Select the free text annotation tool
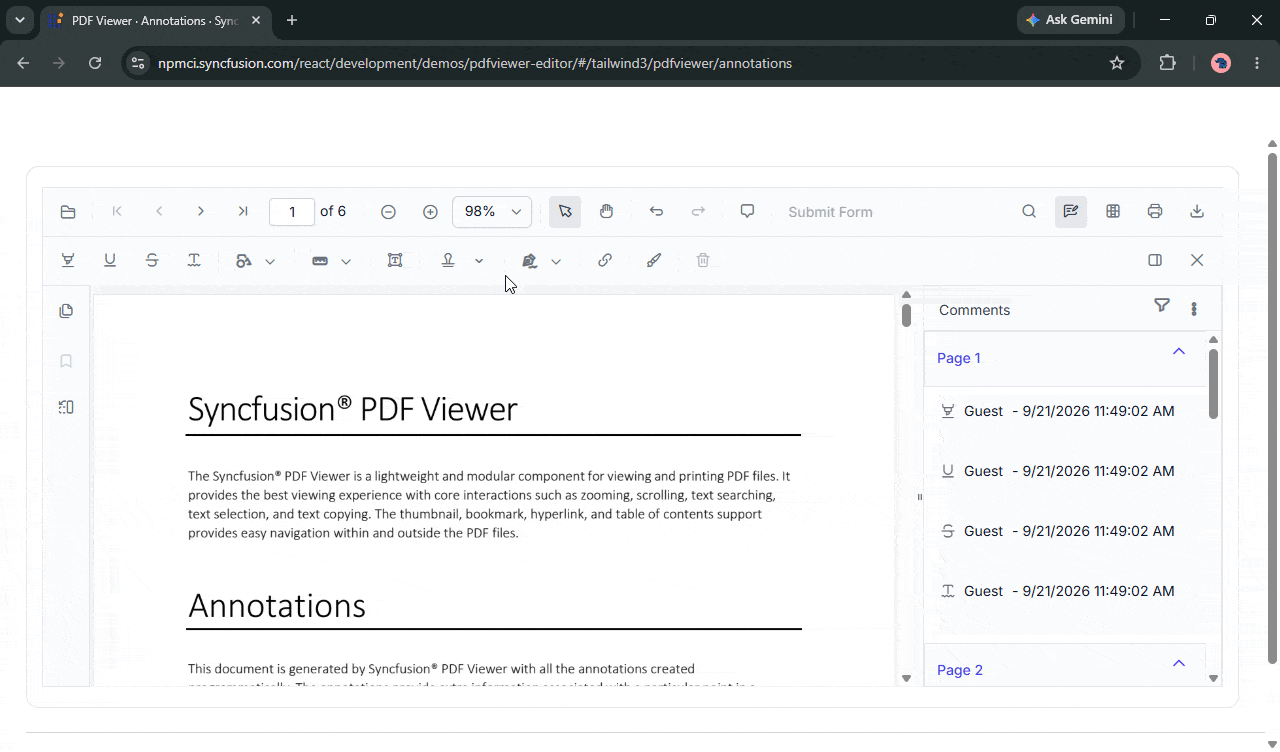This screenshot has height=752, width=1280. click(x=395, y=260)
